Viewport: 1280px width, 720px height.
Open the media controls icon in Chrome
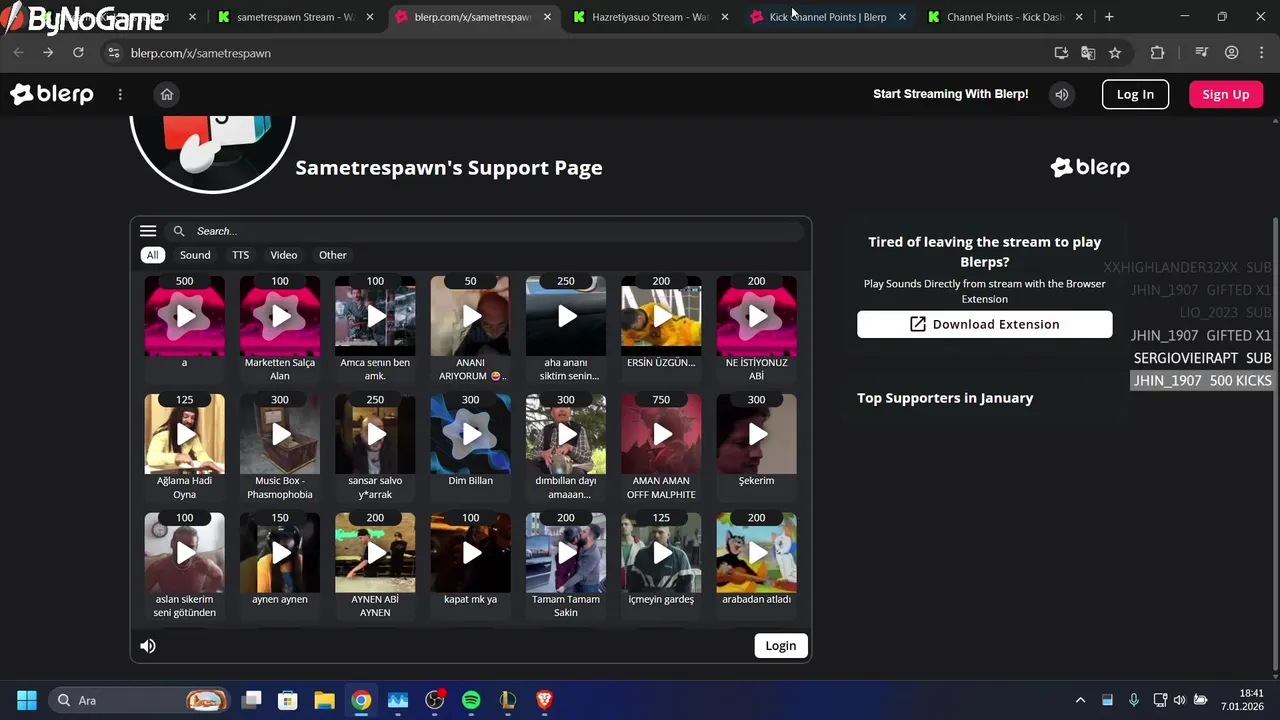coord(1202,53)
